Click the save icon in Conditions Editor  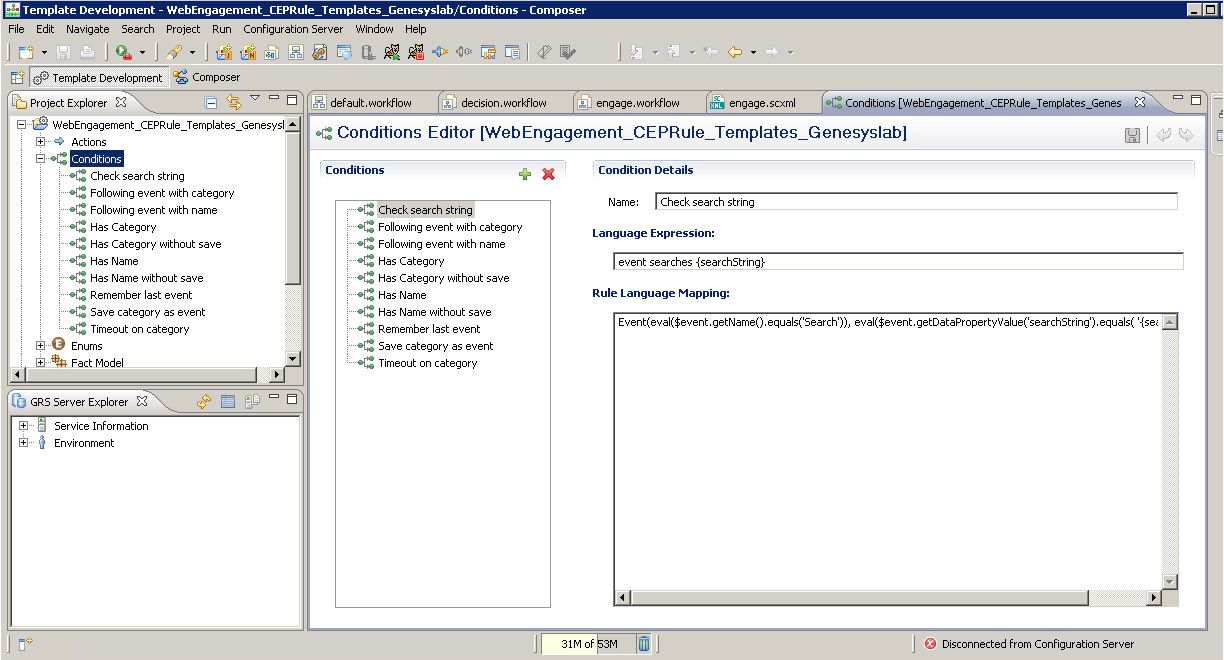pyautogui.click(x=1133, y=135)
